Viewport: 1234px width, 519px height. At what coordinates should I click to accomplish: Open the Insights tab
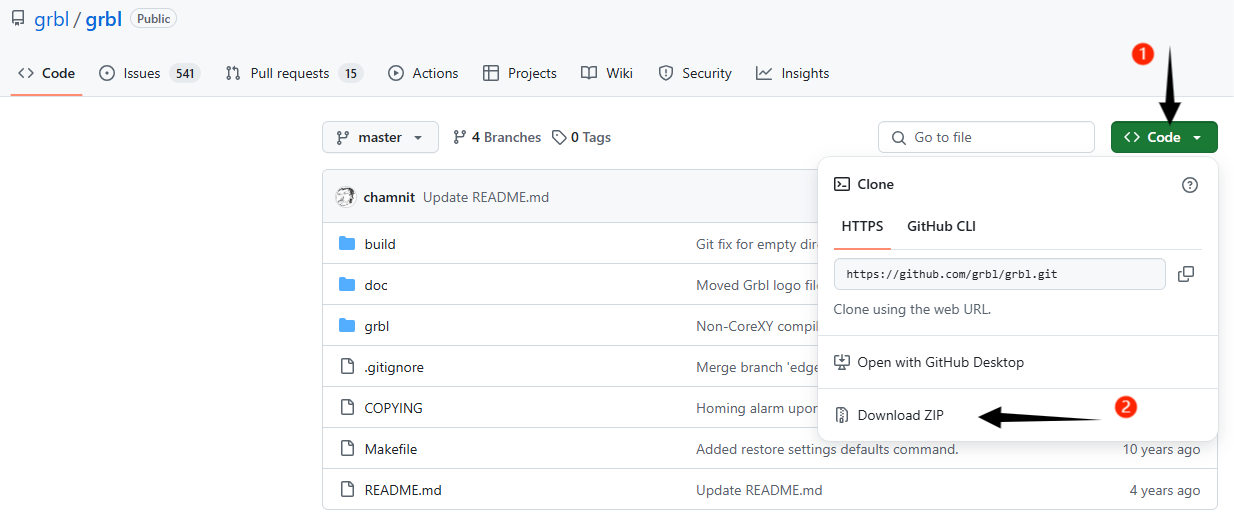(x=793, y=73)
